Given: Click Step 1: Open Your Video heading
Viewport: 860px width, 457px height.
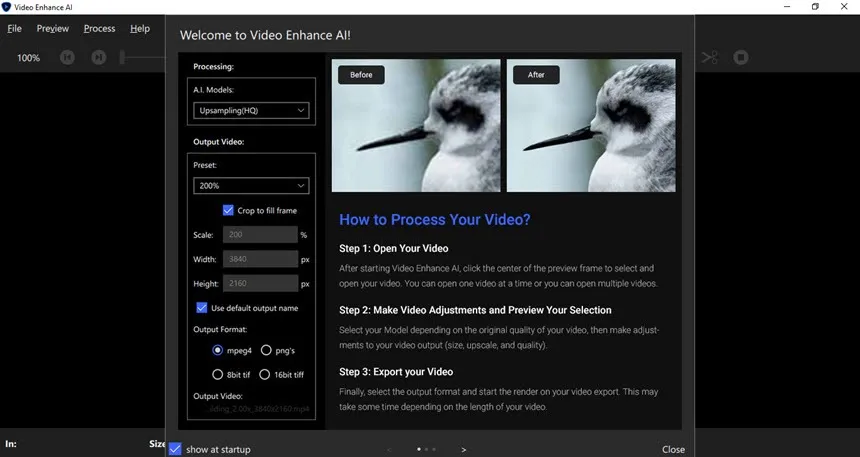Looking at the screenshot, I should tap(394, 249).
